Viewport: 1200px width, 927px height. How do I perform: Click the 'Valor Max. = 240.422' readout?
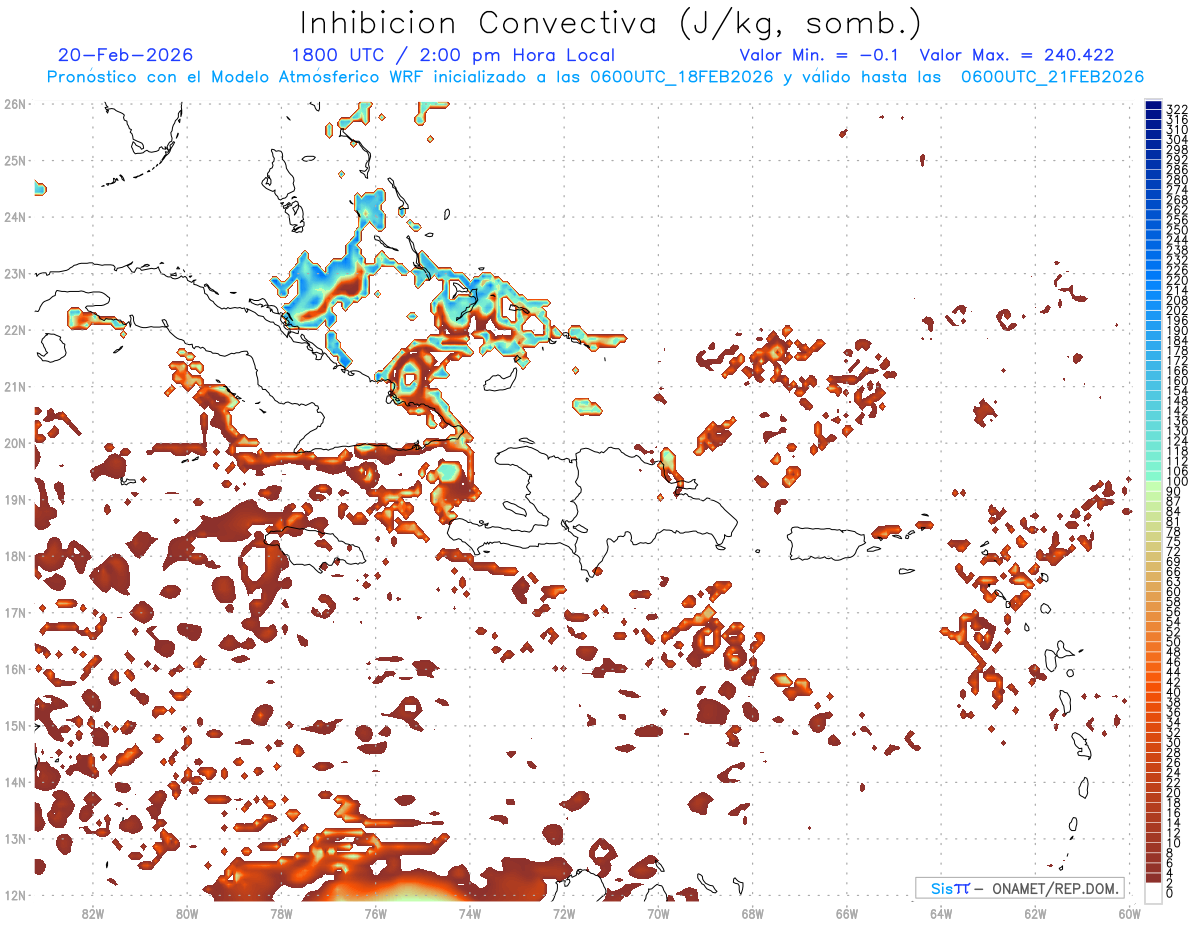click(x=1016, y=55)
